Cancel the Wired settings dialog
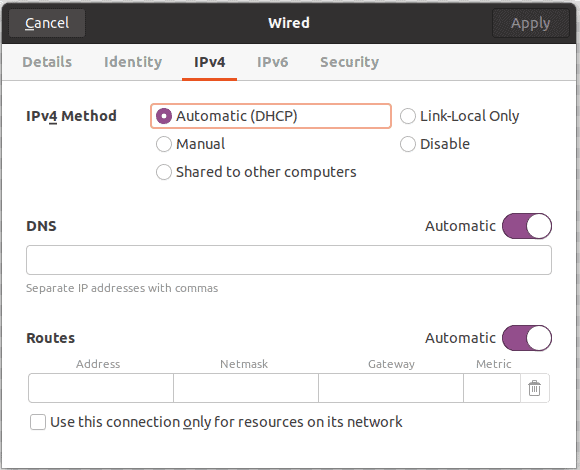 click(47, 23)
